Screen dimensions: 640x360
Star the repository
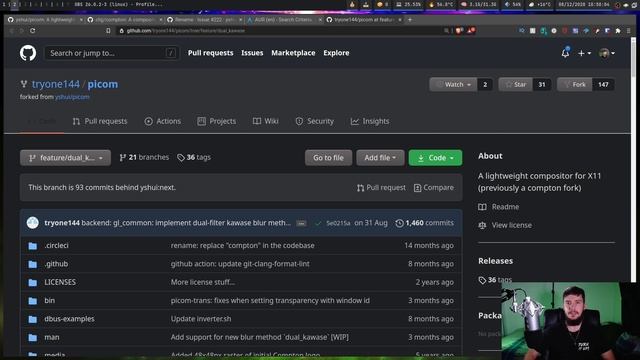(x=516, y=84)
